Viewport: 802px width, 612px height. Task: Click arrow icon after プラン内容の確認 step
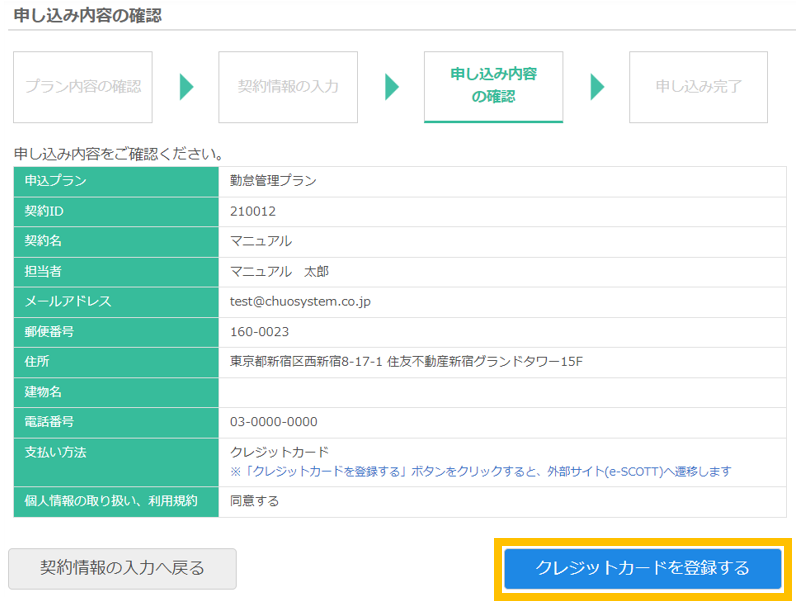186,87
